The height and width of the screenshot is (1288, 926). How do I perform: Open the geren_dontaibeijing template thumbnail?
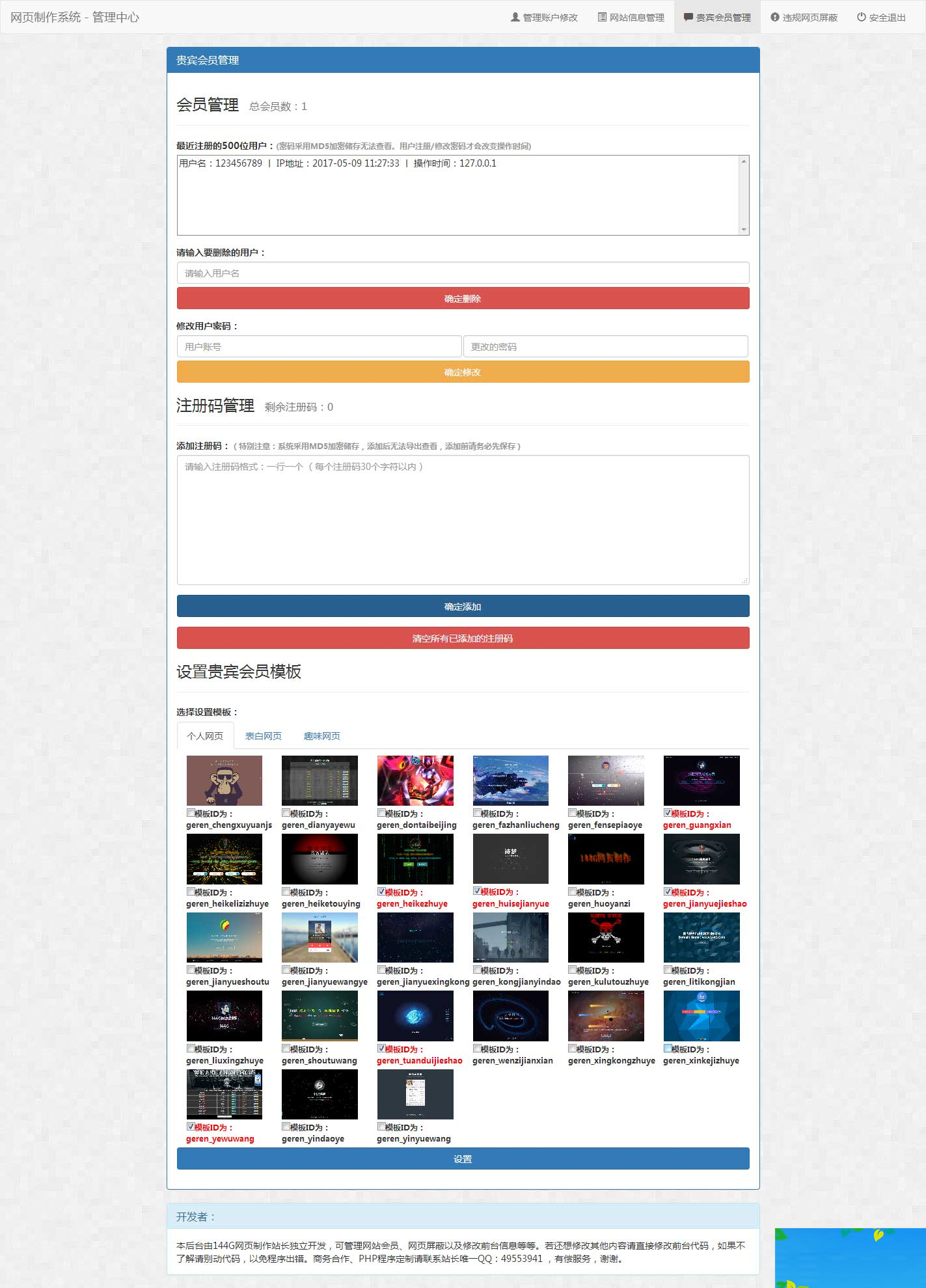(415, 780)
